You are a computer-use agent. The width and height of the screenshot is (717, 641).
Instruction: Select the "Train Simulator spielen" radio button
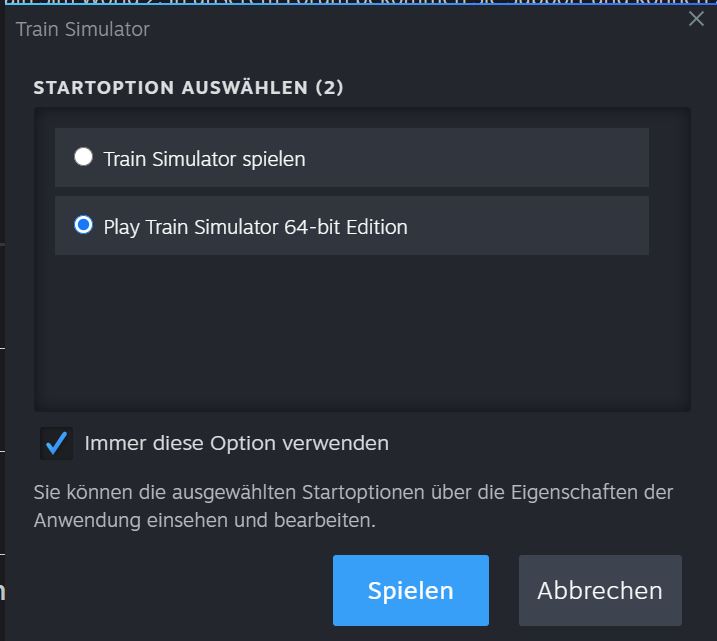[x=84, y=157]
